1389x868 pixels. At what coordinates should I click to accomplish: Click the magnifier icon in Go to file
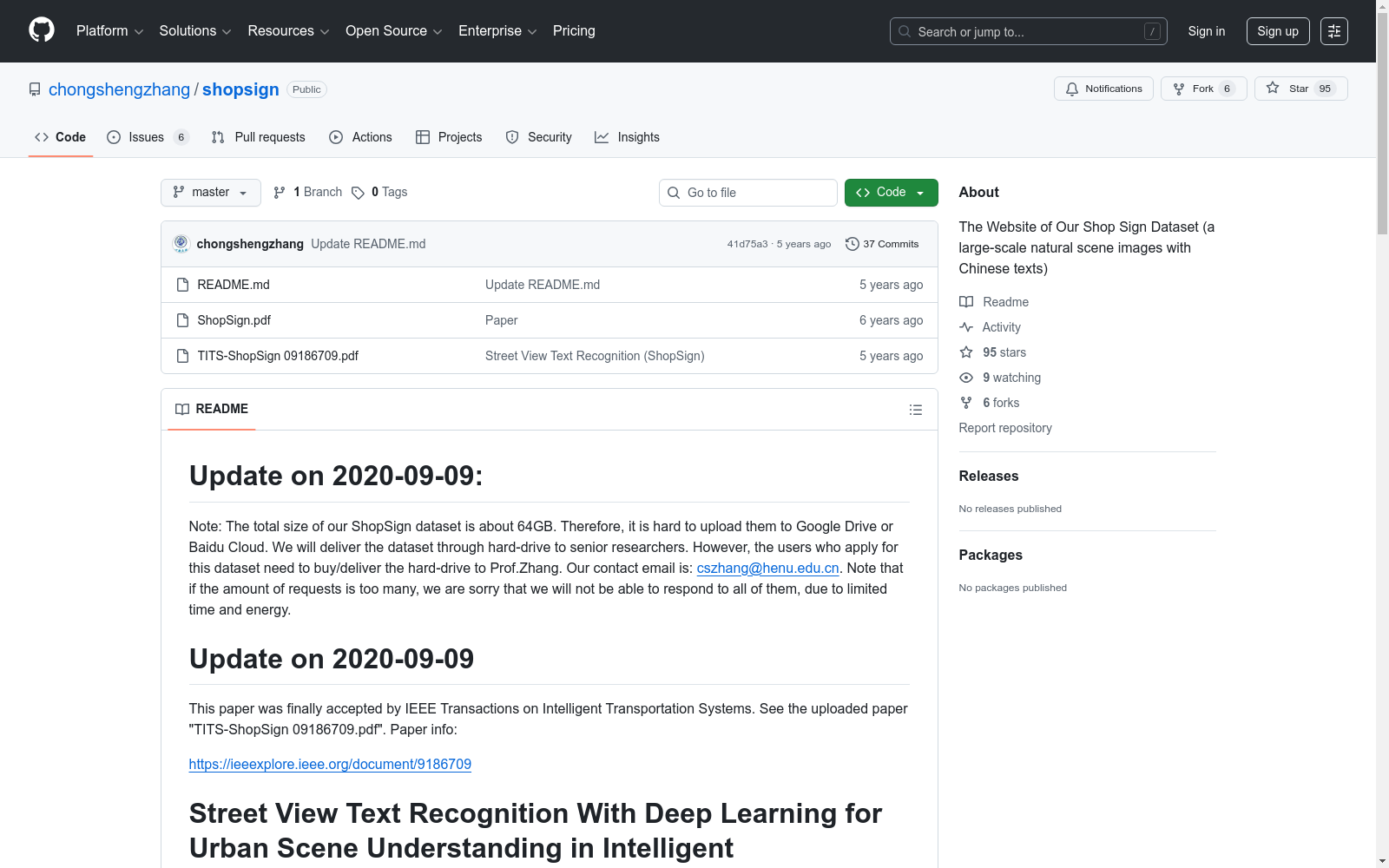tap(674, 193)
